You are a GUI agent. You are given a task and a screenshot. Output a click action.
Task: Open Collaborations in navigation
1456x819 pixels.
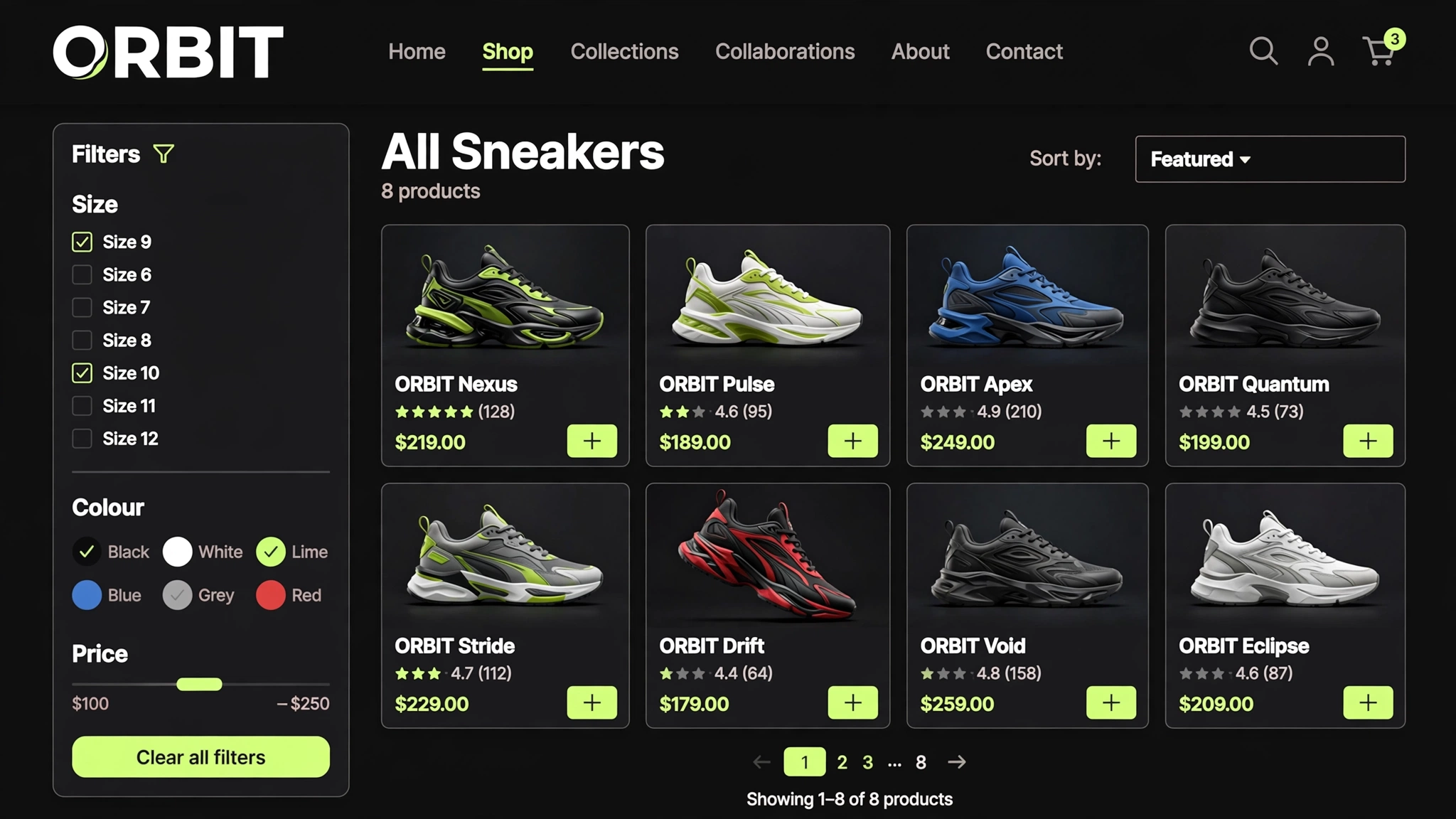click(x=785, y=51)
